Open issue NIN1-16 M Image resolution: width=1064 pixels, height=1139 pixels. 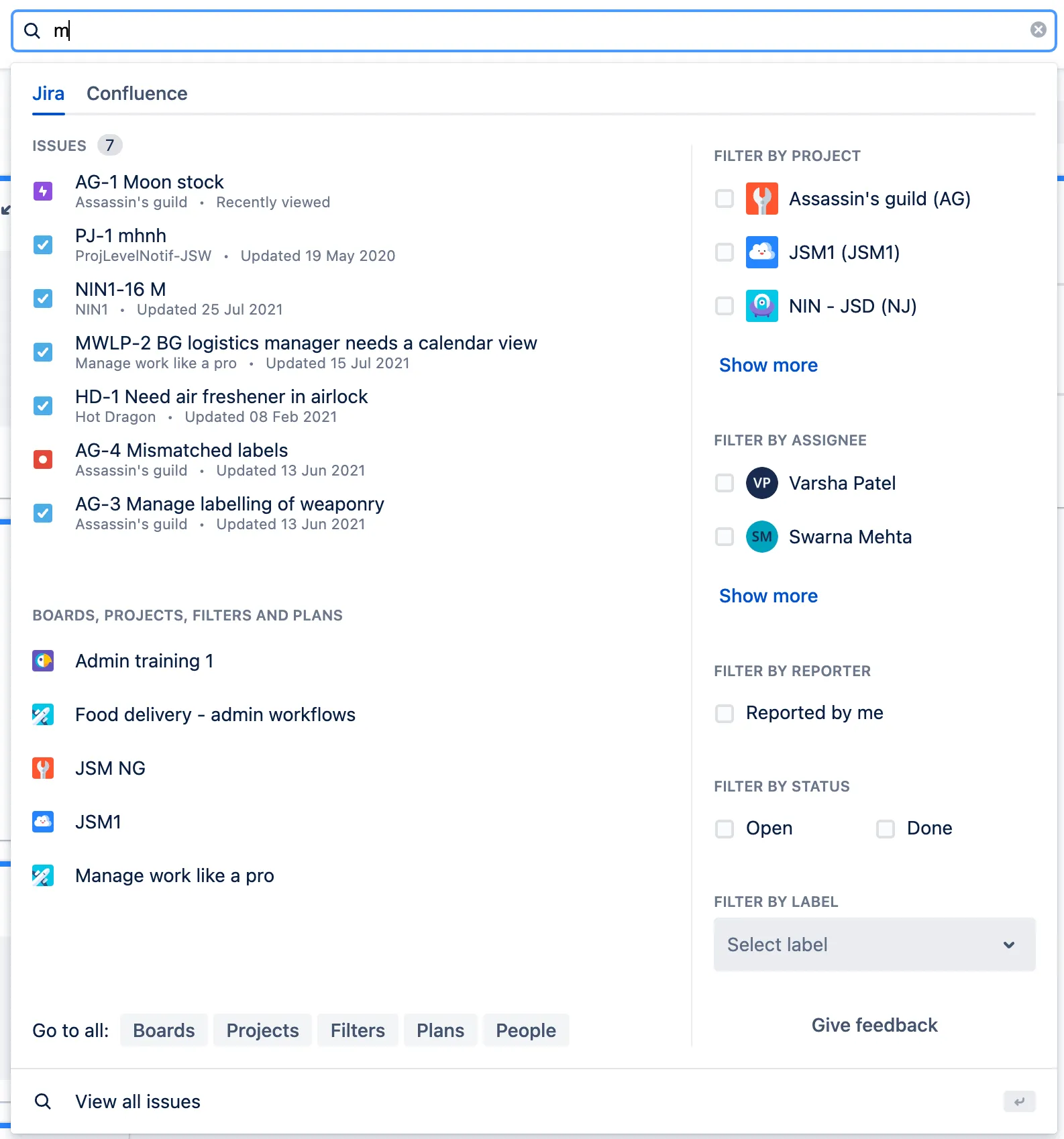tap(121, 289)
